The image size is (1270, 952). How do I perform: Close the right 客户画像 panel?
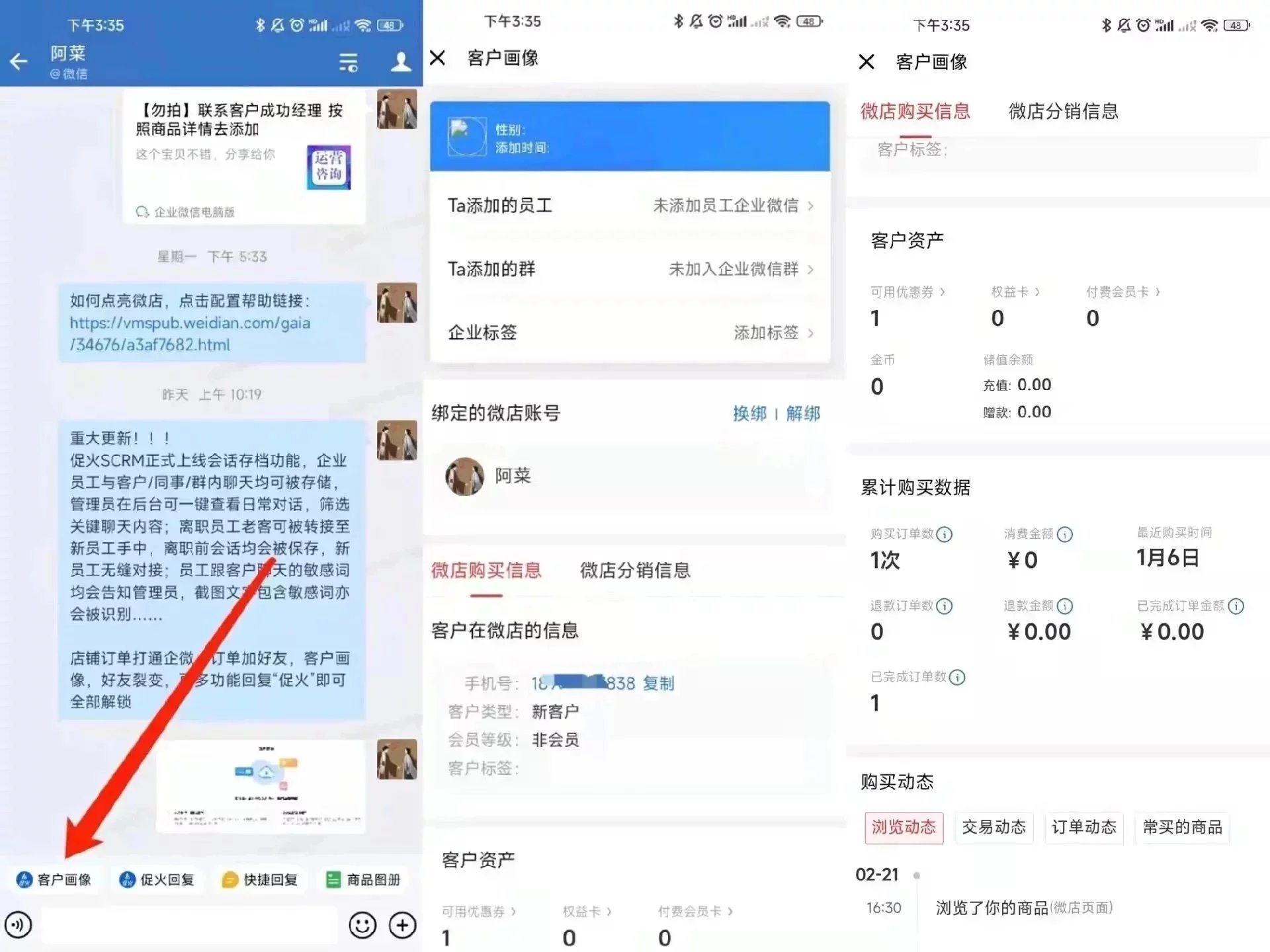[867, 61]
